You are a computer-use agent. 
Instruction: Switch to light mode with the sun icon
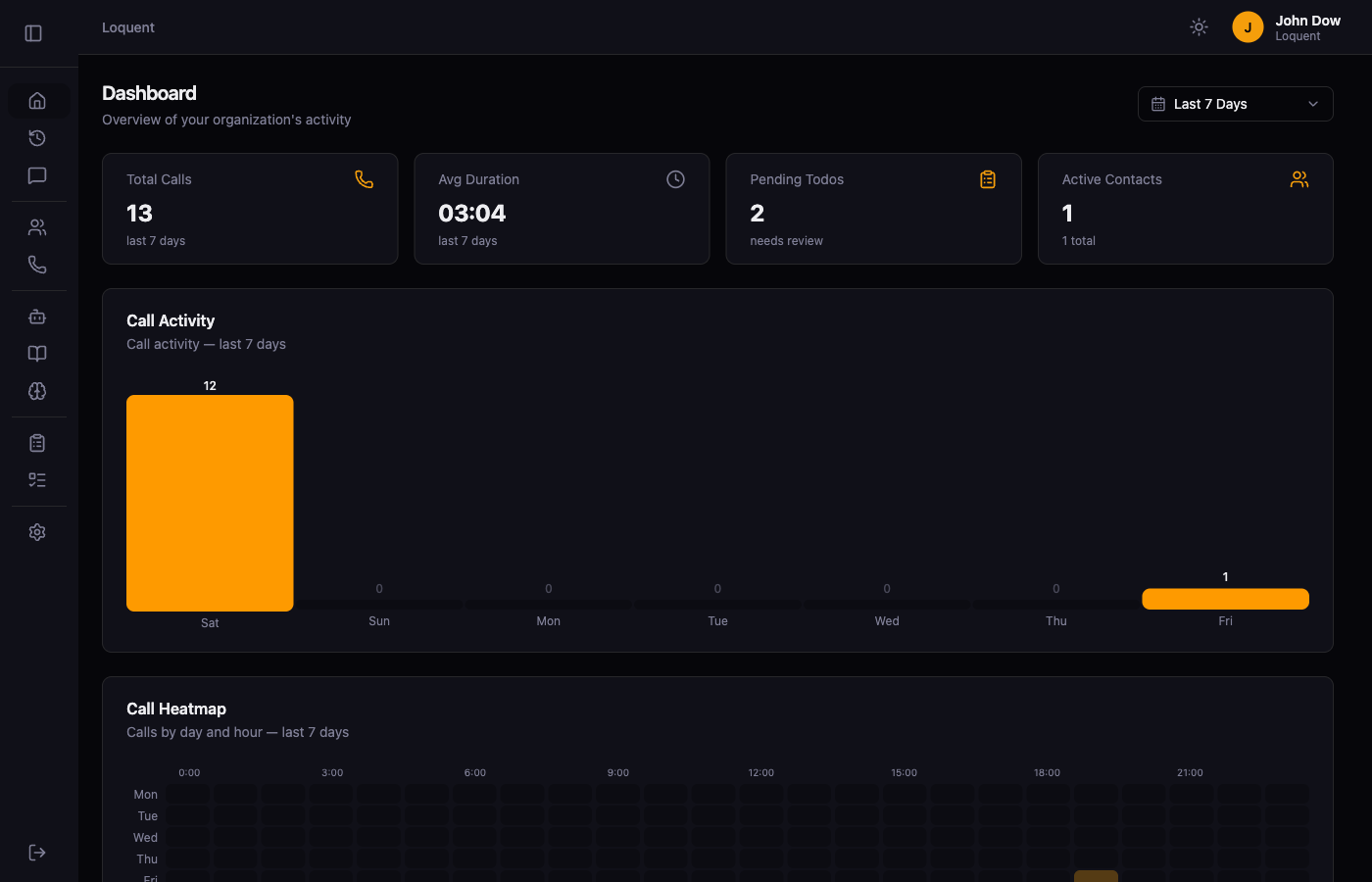pos(1199,26)
